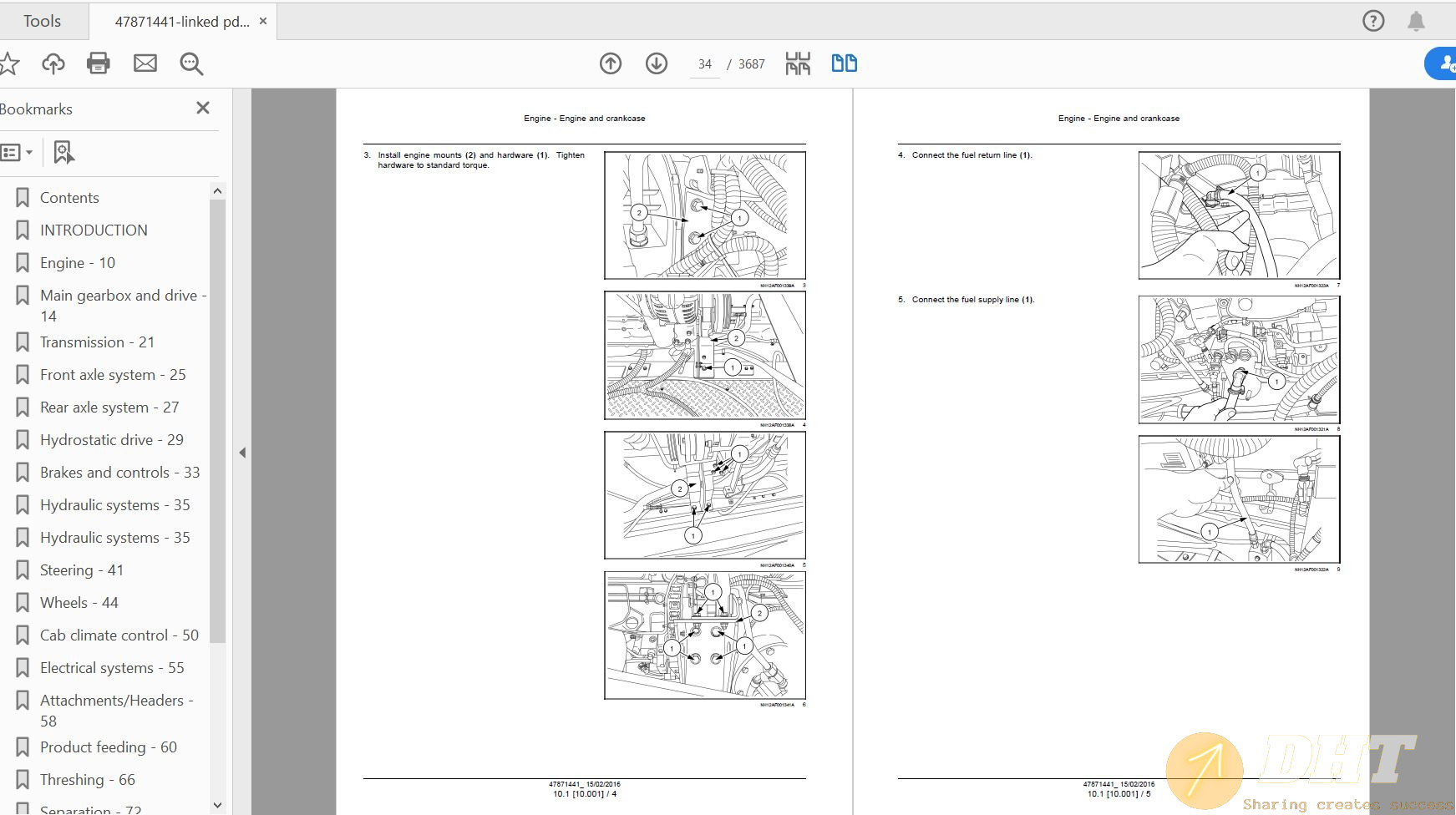Jump to Electrical systems - 55 bookmark
Screen dimensions: 1456x815
112,668
